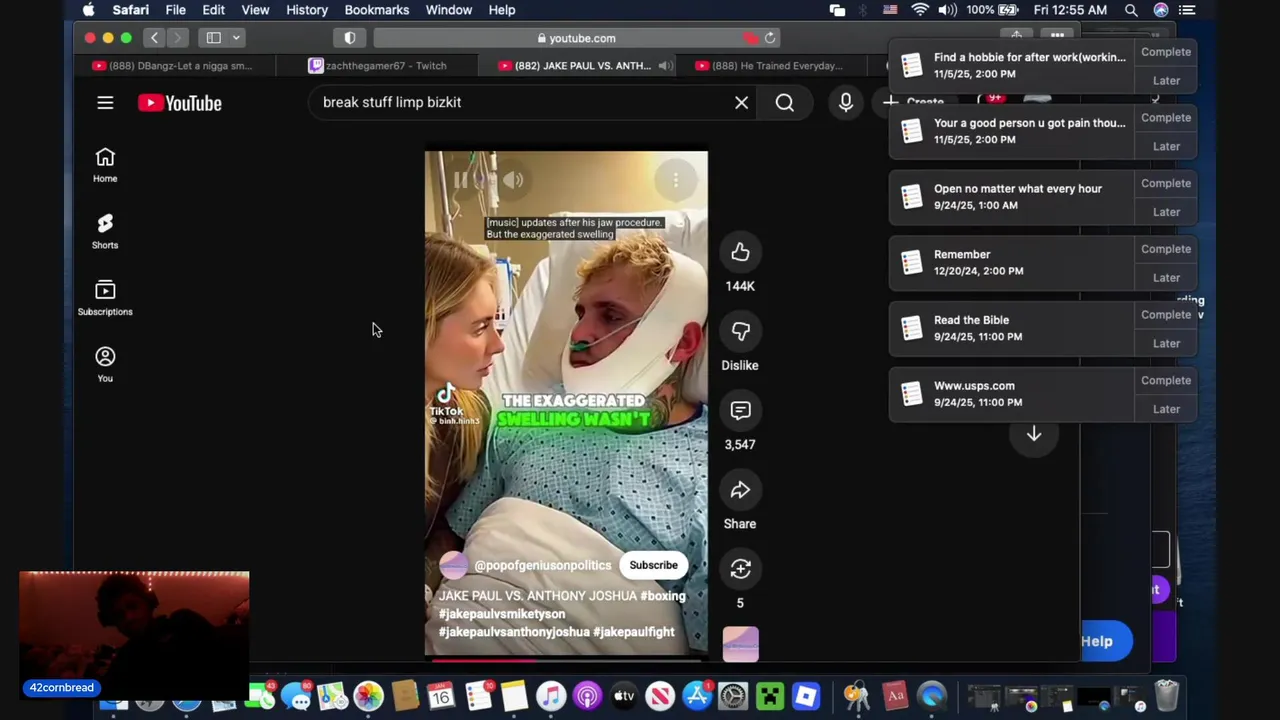Open Messages from the Dock

pos(297,696)
